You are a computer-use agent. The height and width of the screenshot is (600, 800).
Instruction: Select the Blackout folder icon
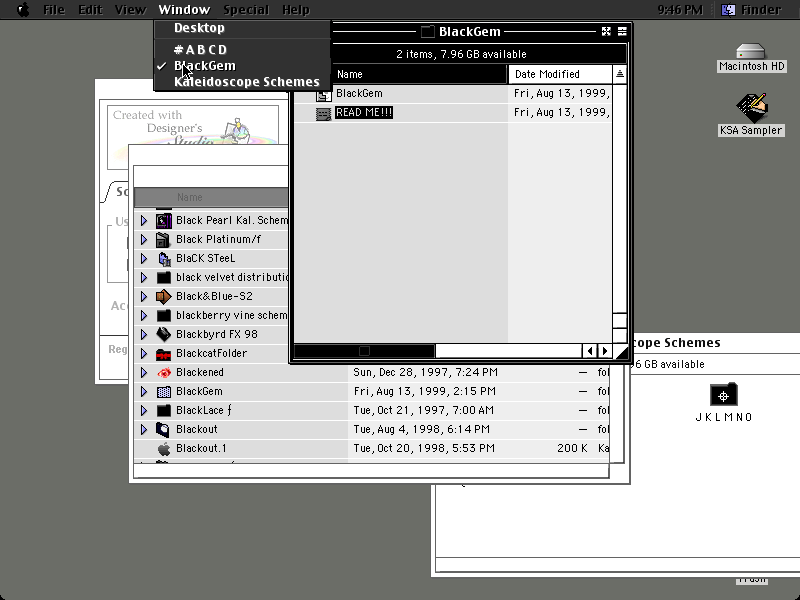(163, 430)
